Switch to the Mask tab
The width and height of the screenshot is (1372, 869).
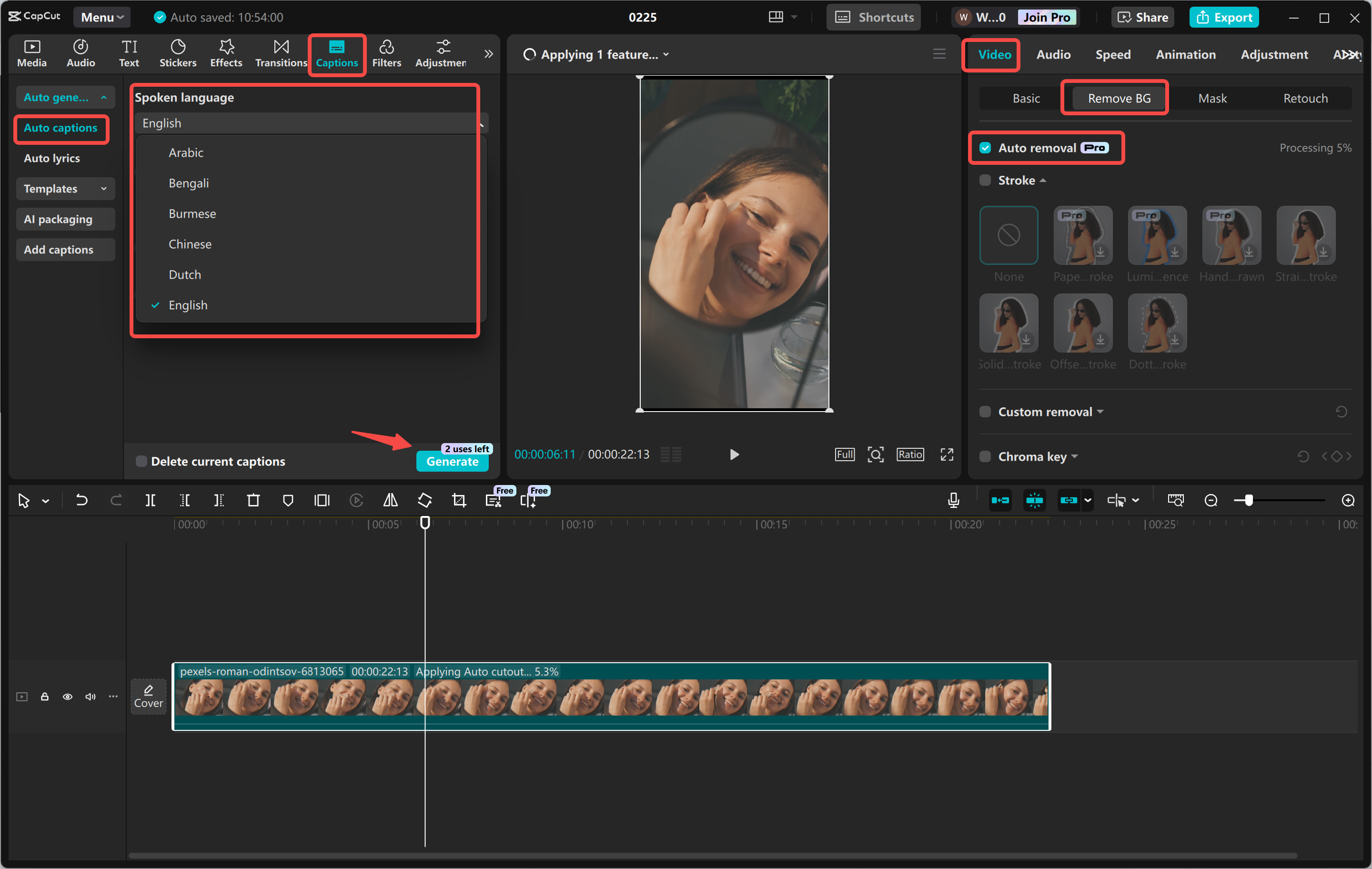tap(1211, 98)
